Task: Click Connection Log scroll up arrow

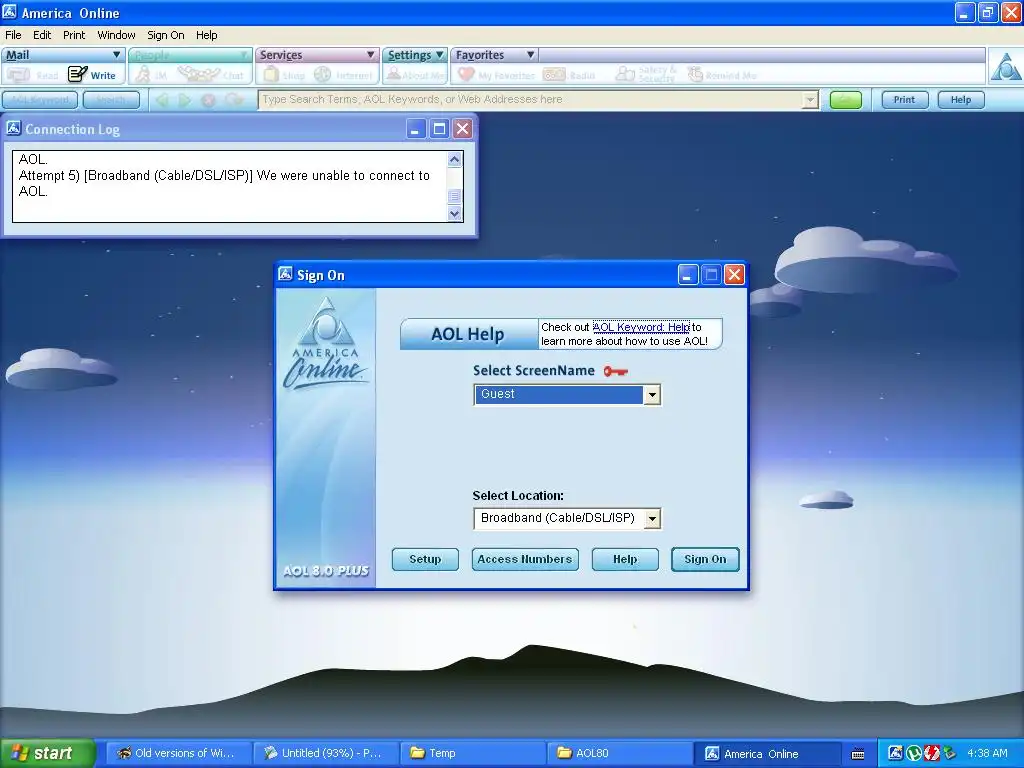Action: [x=455, y=159]
